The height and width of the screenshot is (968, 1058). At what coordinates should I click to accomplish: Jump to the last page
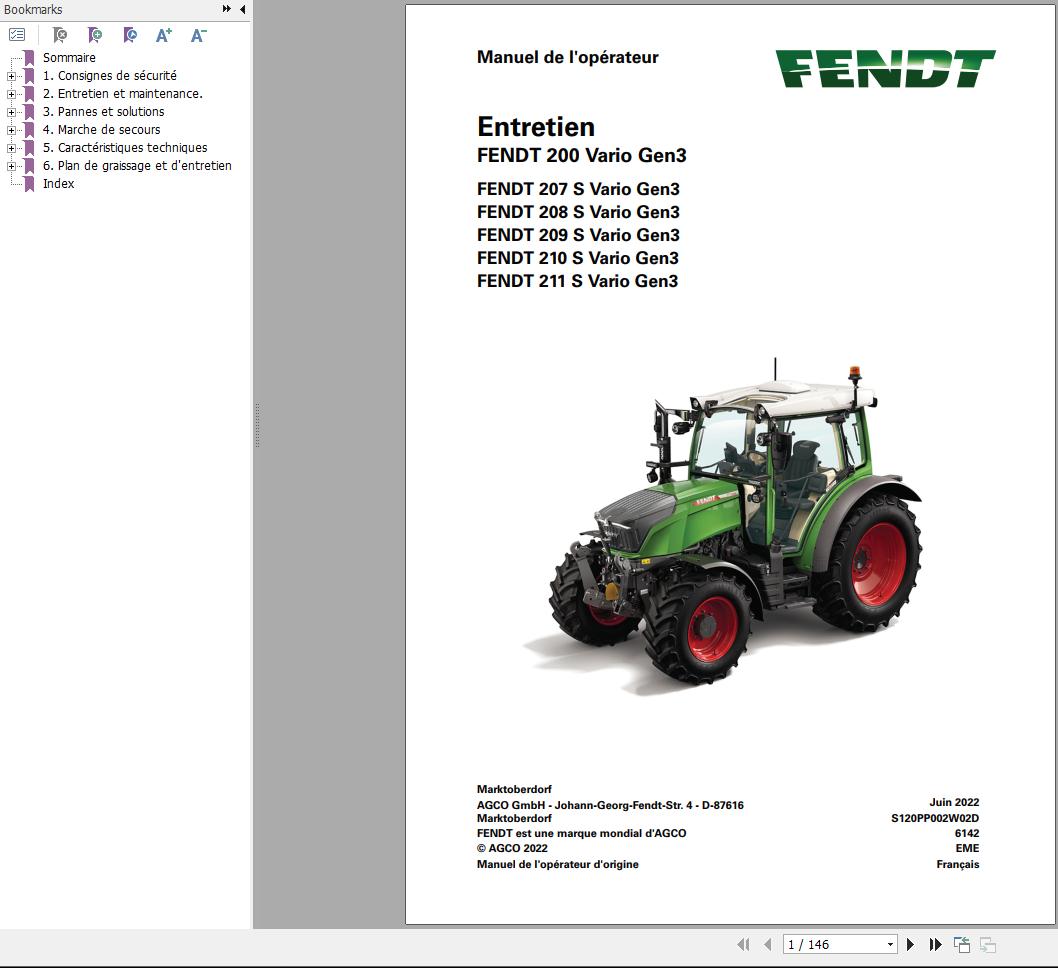935,944
